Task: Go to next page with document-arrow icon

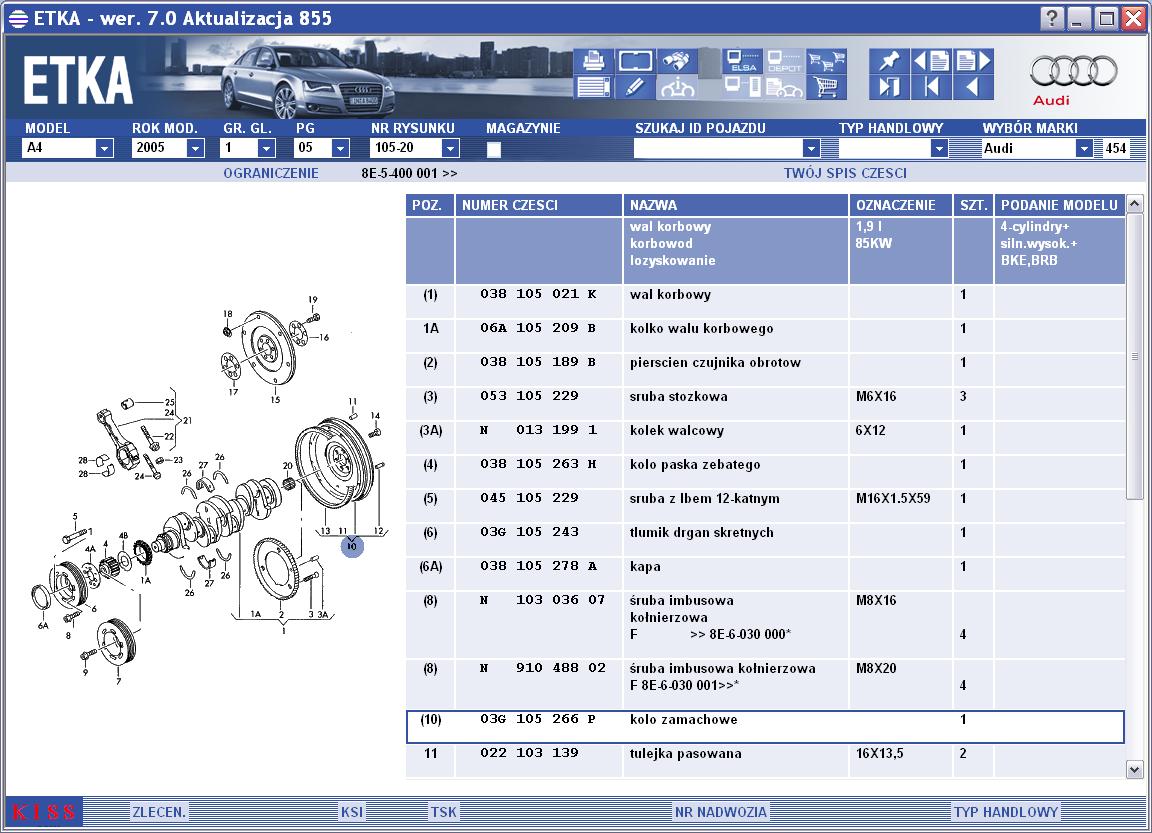Action: point(974,61)
